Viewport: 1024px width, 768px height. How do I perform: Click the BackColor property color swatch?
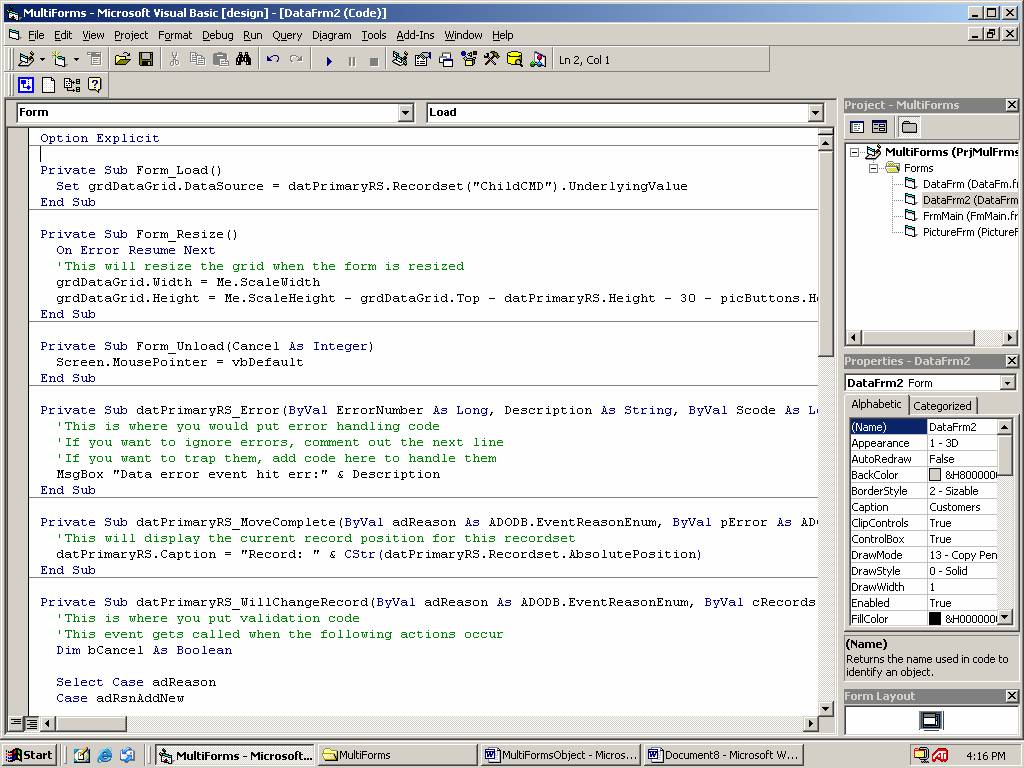(935, 475)
